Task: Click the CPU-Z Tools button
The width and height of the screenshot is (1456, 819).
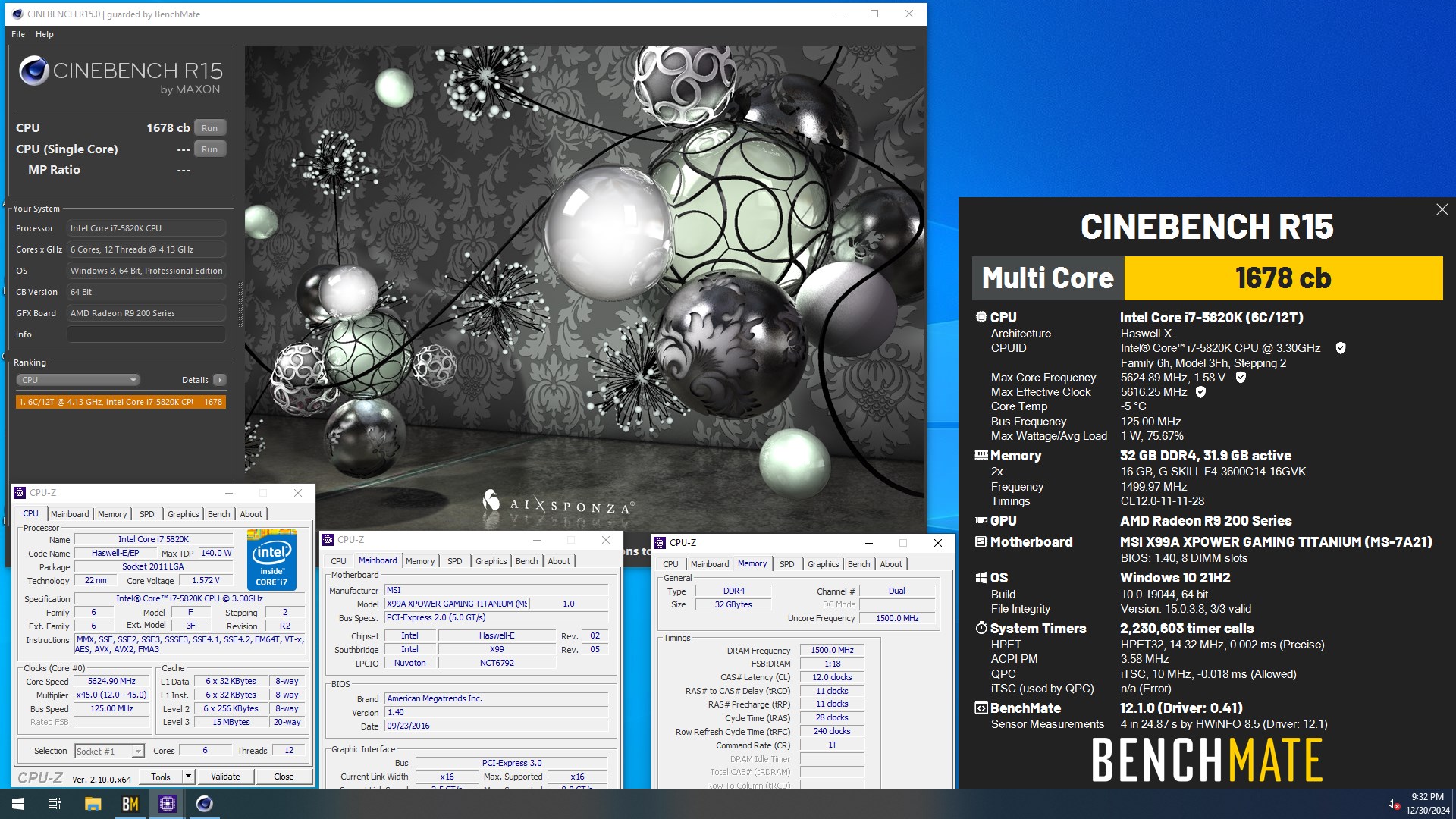Action: click(161, 777)
